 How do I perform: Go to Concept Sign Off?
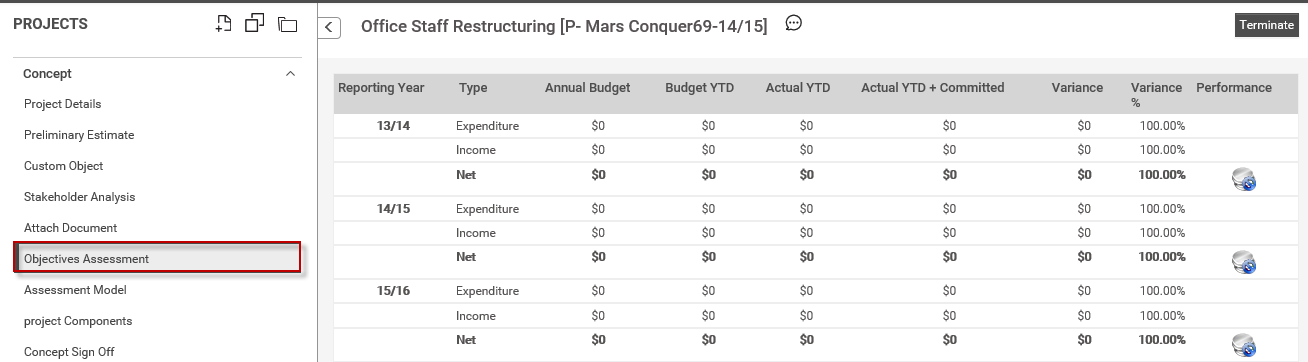pos(68,352)
